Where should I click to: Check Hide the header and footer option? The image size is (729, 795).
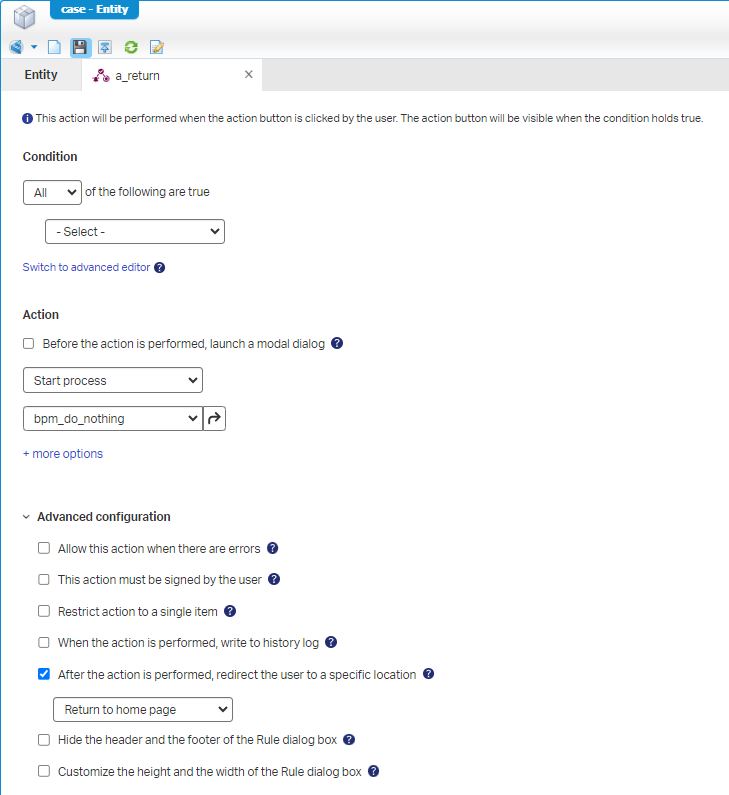[44, 740]
